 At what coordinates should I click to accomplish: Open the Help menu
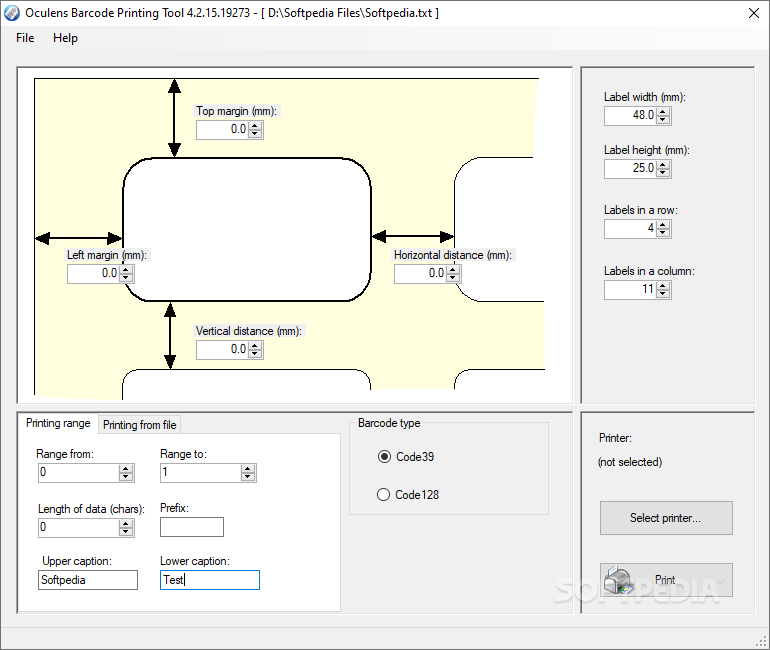point(65,38)
